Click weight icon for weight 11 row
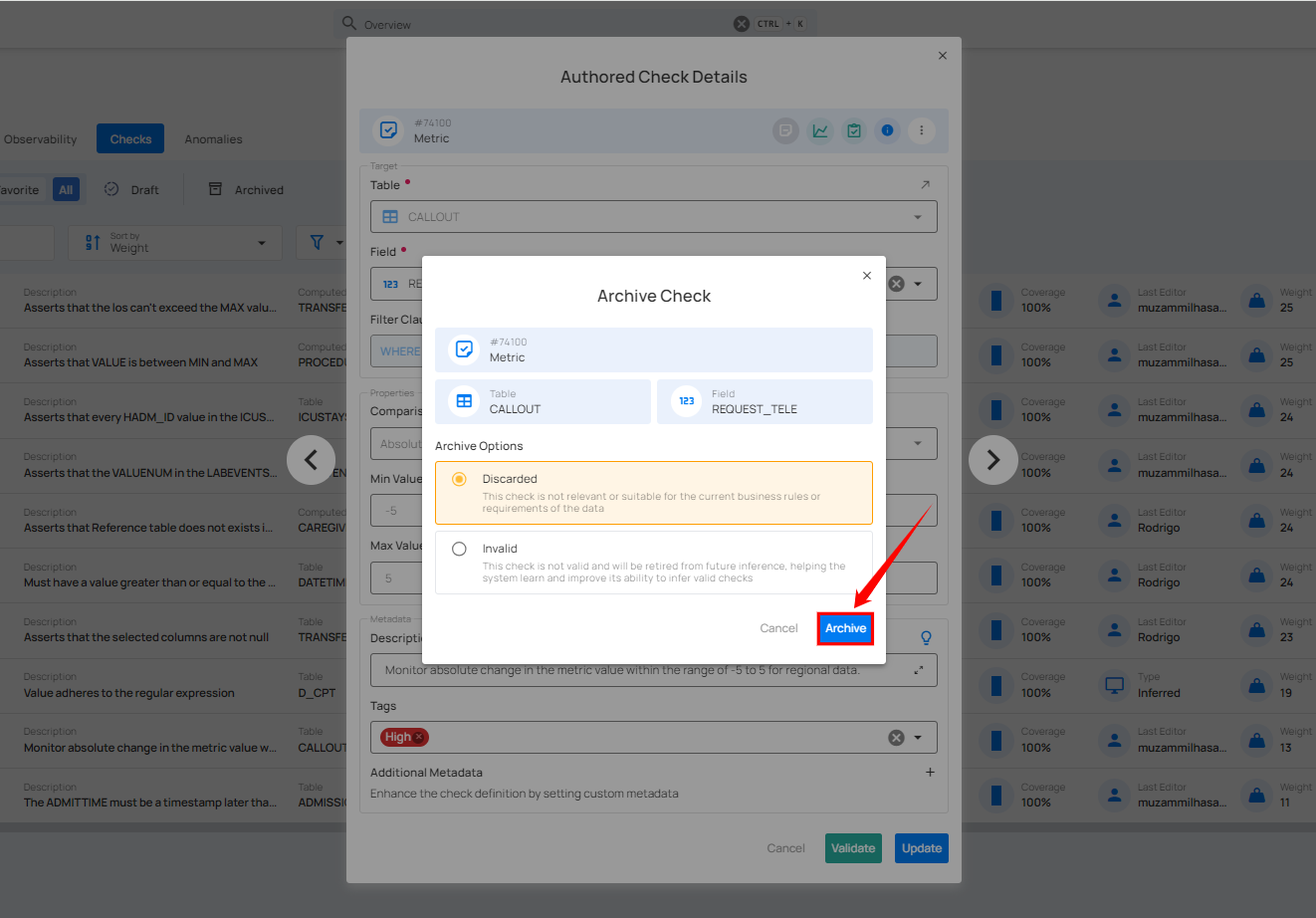Image resolution: width=1316 pixels, height=918 pixels. (1257, 795)
